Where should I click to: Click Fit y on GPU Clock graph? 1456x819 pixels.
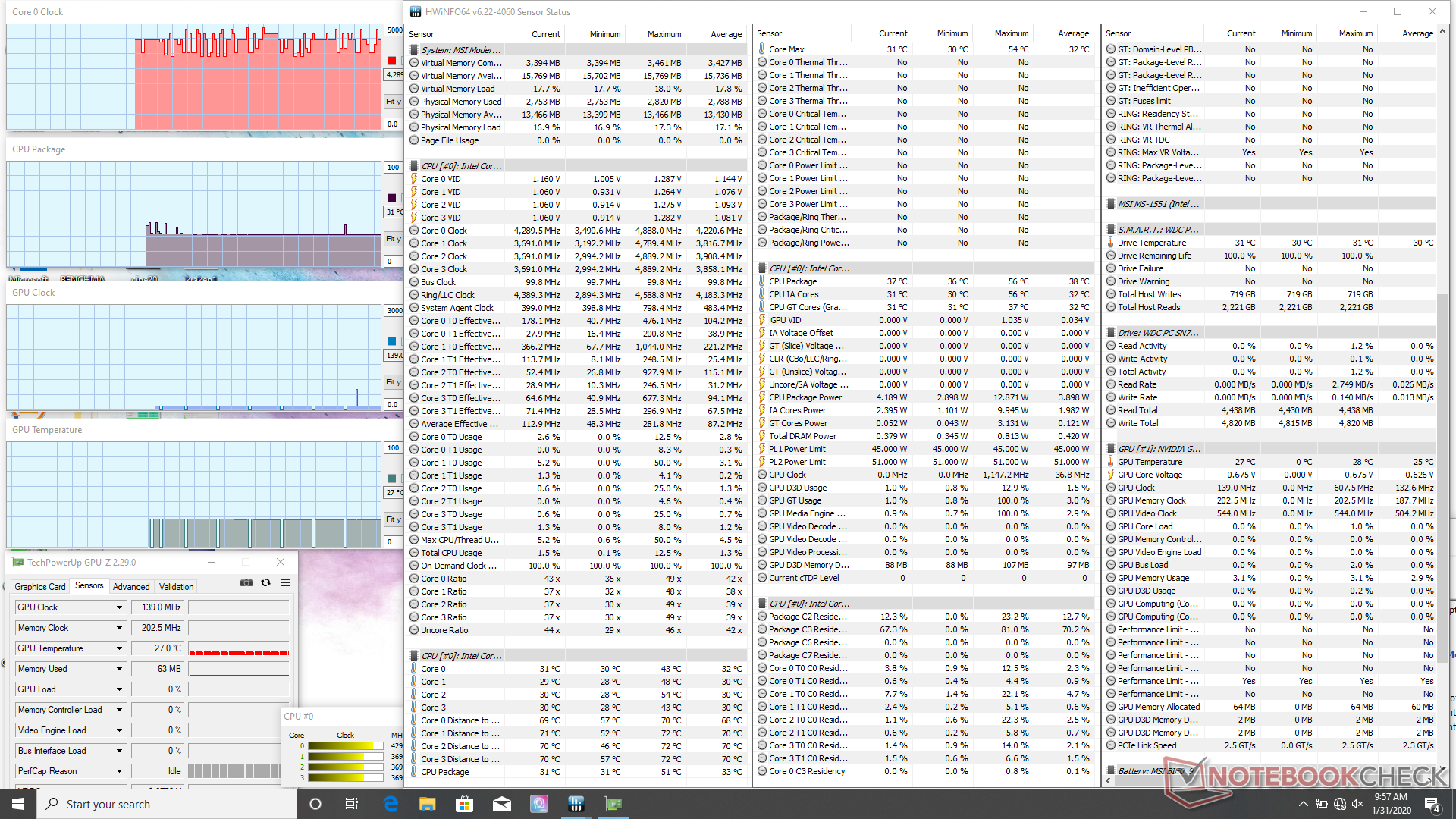[x=393, y=382]
